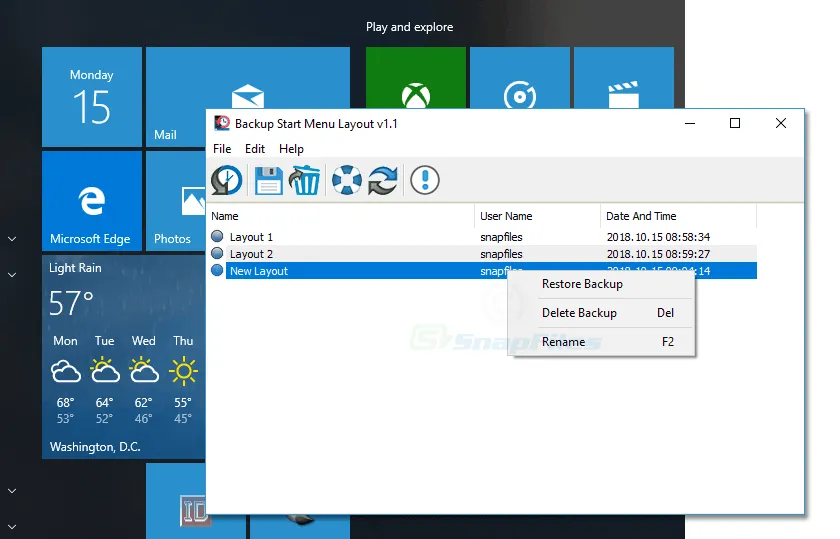Screen dimensions: 840x539
Task: Open the Monday 15 calendar tile
Action: click(x=92, y=97)
